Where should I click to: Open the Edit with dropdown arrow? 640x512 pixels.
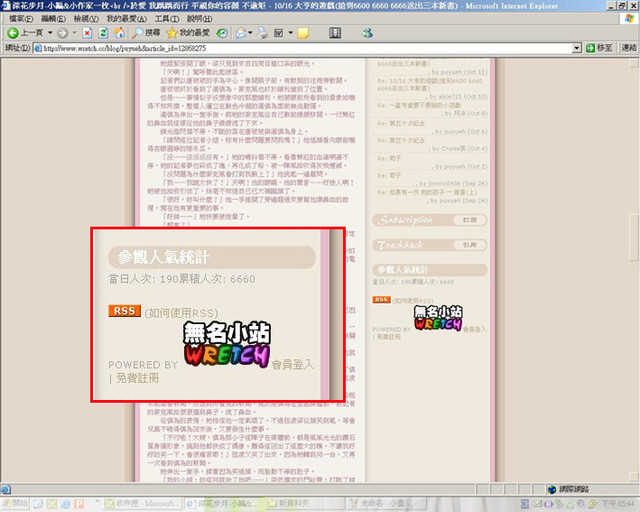[x=291, y=33]
